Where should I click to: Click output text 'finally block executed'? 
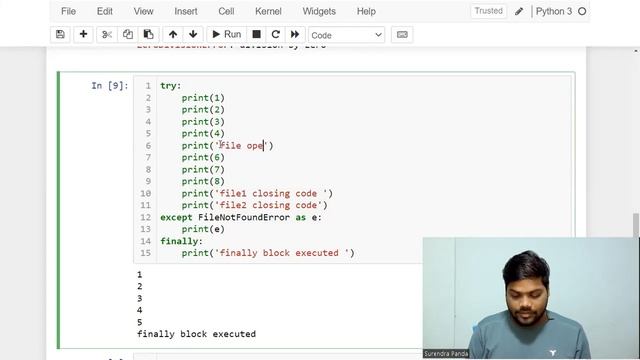(x=196, y=334)
